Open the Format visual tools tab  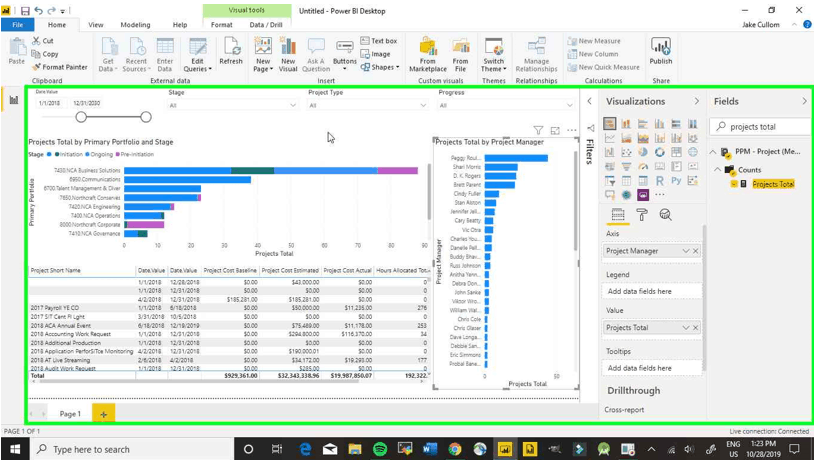[x=222, y=24]
